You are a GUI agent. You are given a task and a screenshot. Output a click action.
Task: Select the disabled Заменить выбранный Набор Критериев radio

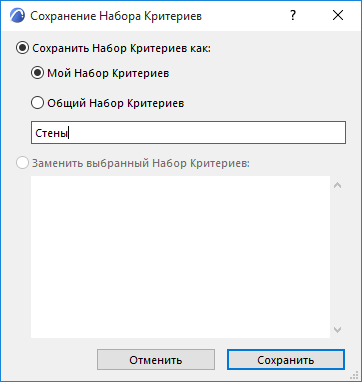coord(22,163)
